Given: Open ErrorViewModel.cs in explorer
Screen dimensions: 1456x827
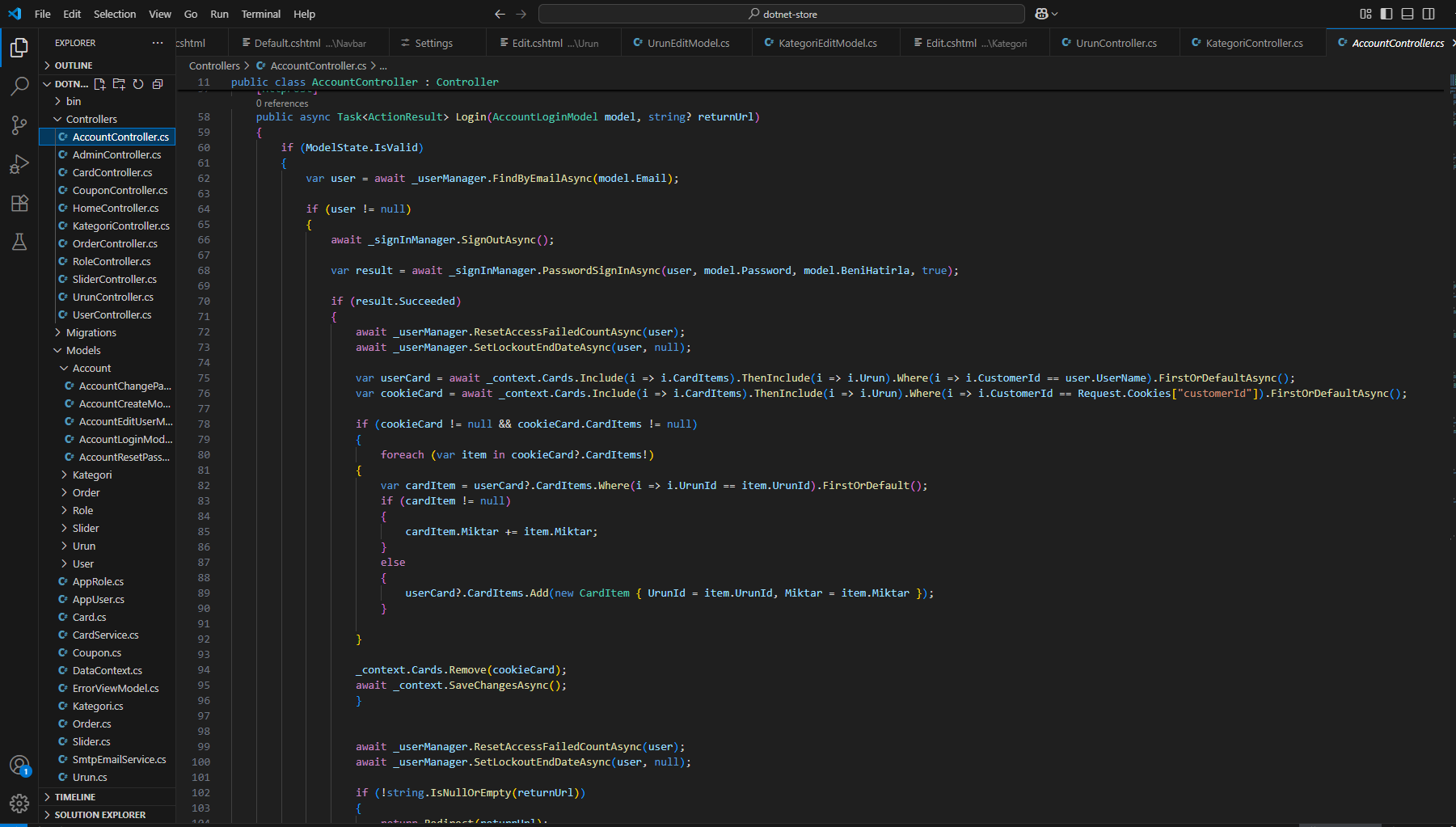Looking at the screenshot, I should (108, 688).
